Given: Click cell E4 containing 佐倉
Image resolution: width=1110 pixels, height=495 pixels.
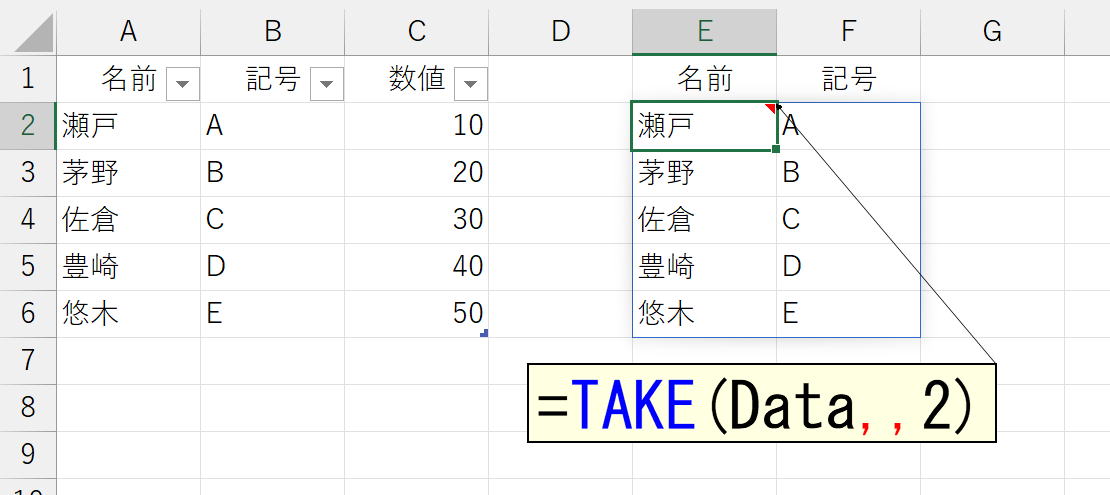Looking at the screenshot, I should click(704, 220).
